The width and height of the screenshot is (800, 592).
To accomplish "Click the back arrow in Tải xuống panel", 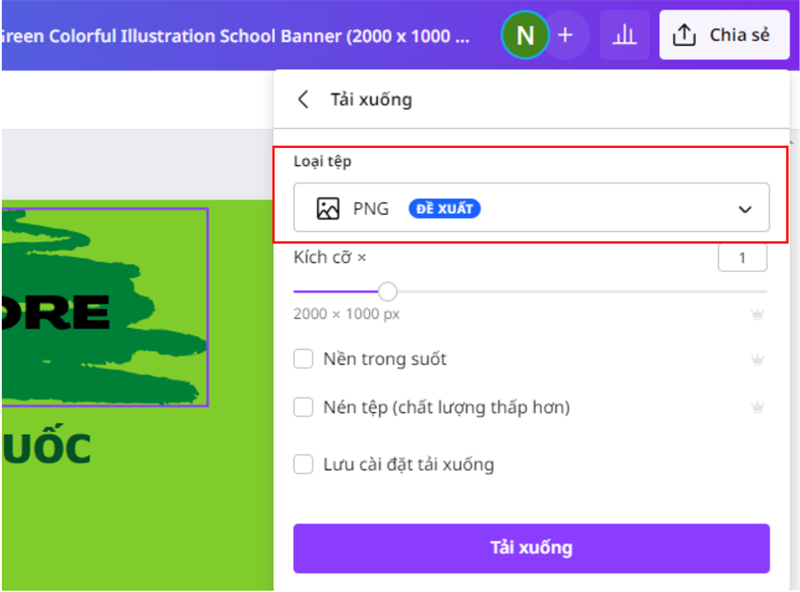I will tap(303, 99).
